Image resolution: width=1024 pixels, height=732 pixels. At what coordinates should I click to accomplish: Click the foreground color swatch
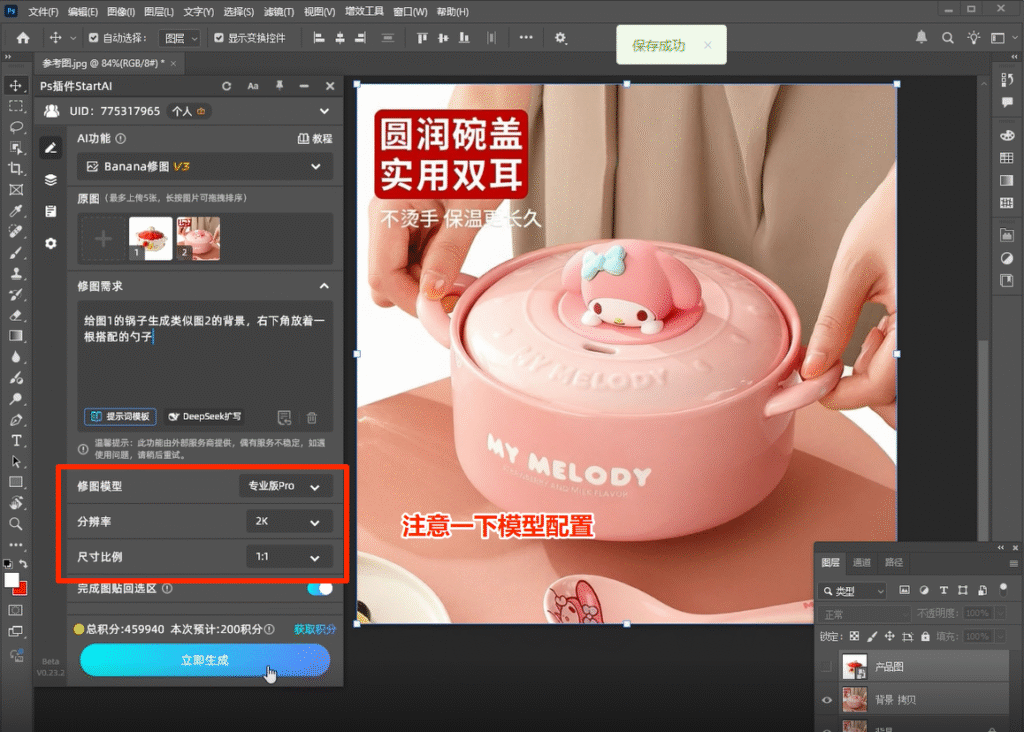pyautogui.click(x=12, y=580)
